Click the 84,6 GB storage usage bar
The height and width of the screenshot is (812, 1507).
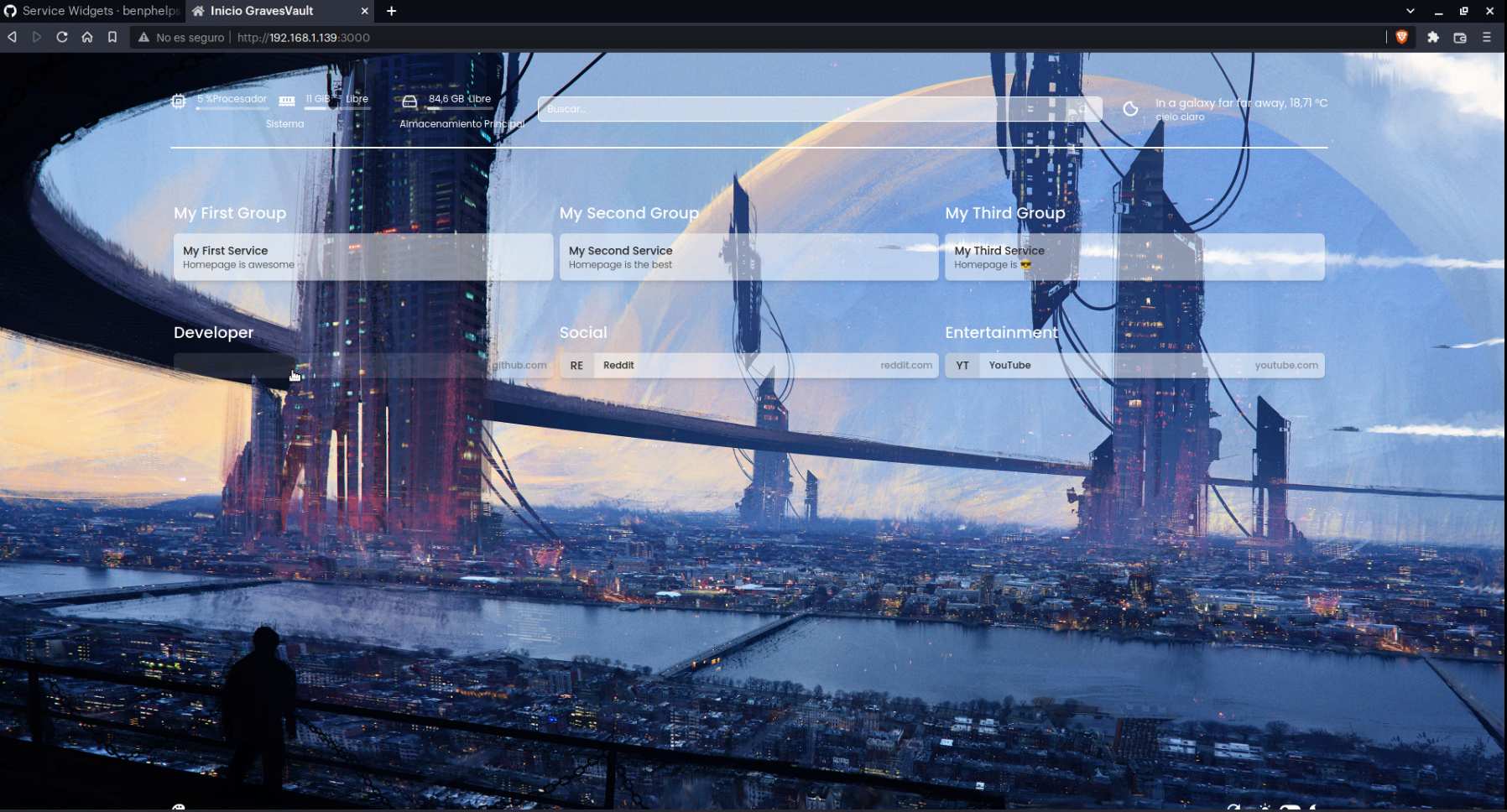pos(460,108)
